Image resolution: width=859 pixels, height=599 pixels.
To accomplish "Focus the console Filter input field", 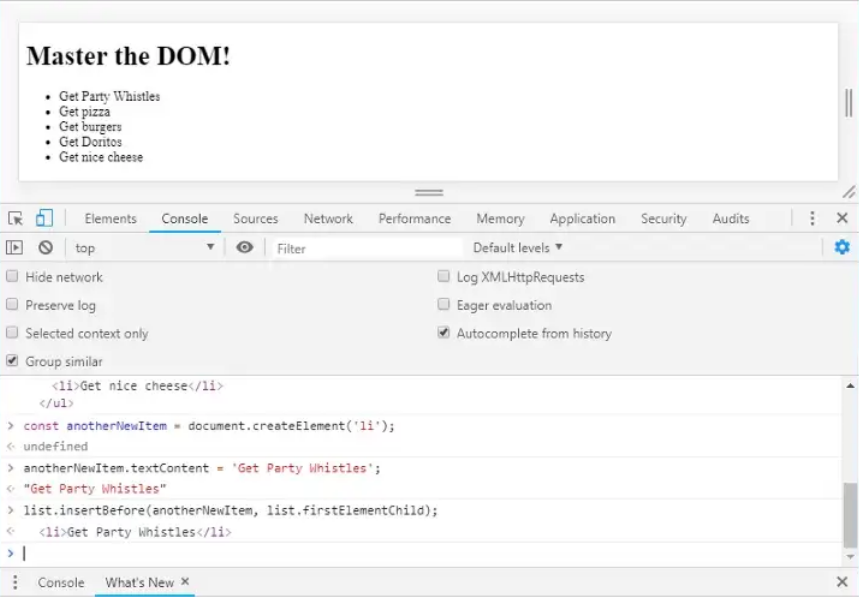I will pos(365,248).
